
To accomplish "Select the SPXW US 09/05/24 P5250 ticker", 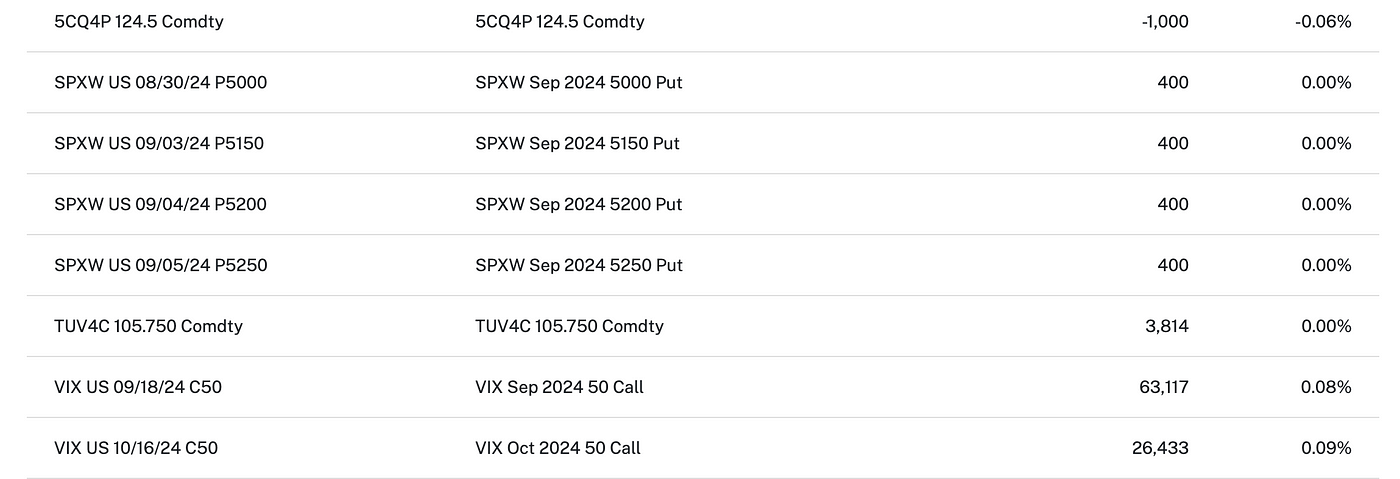I will click(x=161, y=265).
